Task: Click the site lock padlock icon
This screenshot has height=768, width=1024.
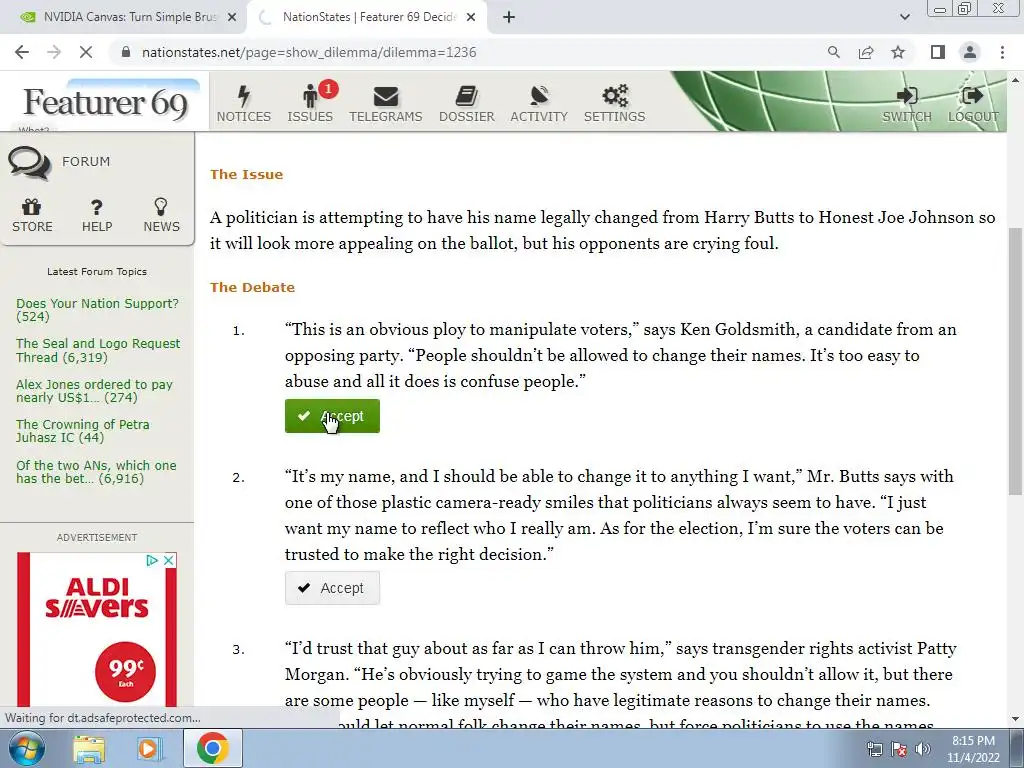Action: click(126, 52)
